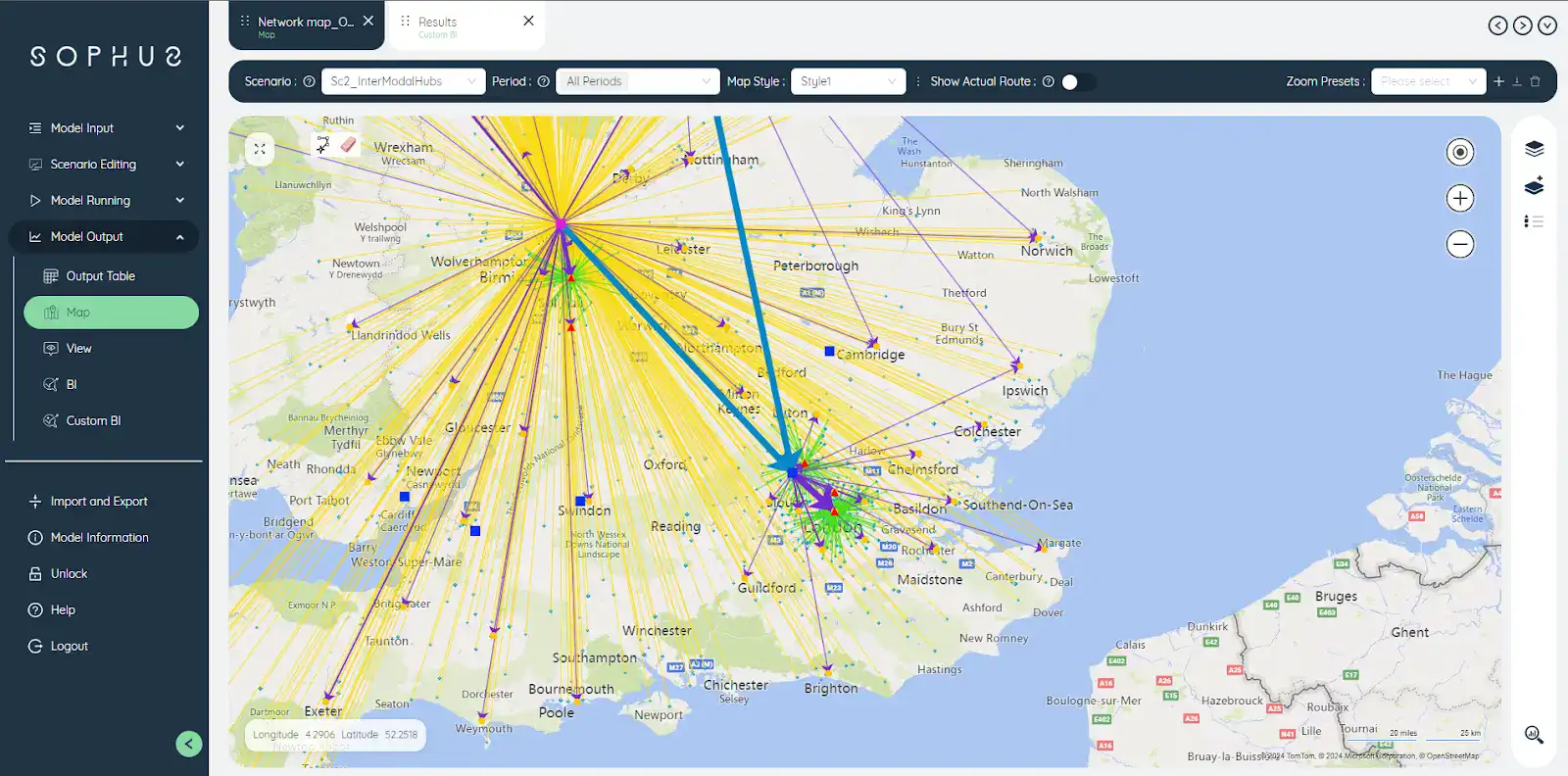Click the recenter target map button
1568x776 pixels.
pyautogui.click(x=1460, y=152)
